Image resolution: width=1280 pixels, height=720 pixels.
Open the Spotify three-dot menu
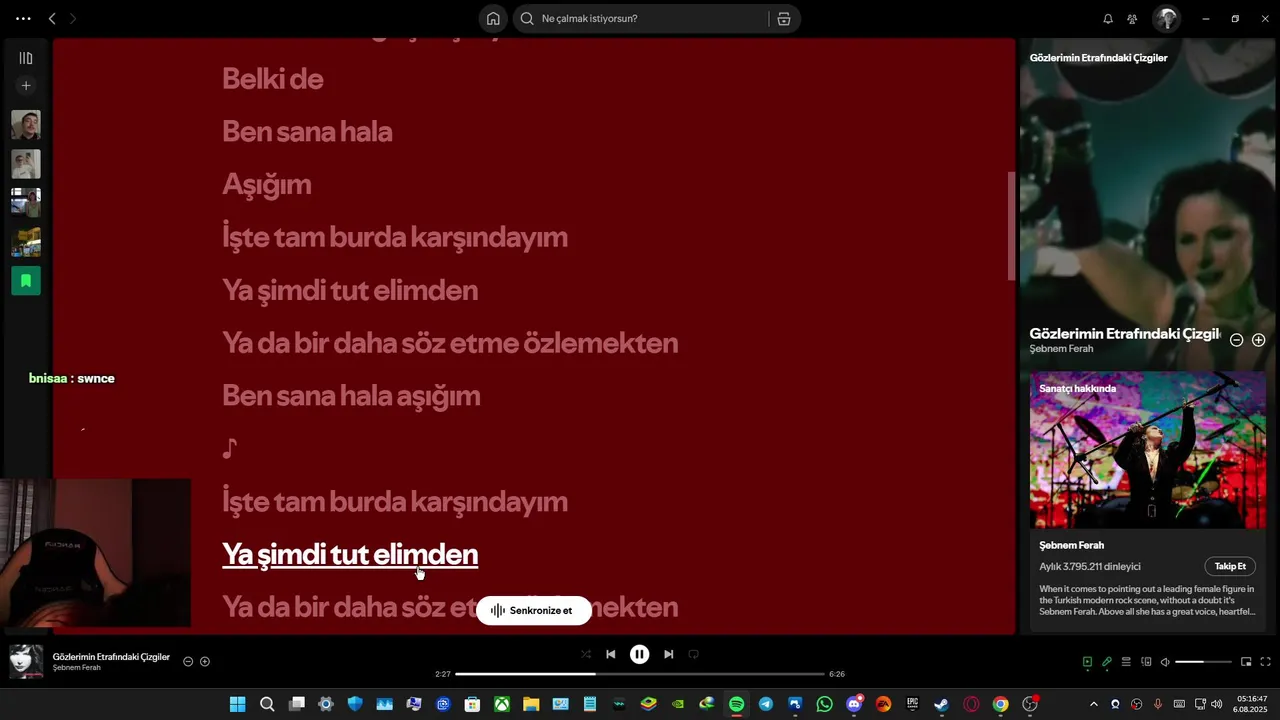click(x=24, y=18)
